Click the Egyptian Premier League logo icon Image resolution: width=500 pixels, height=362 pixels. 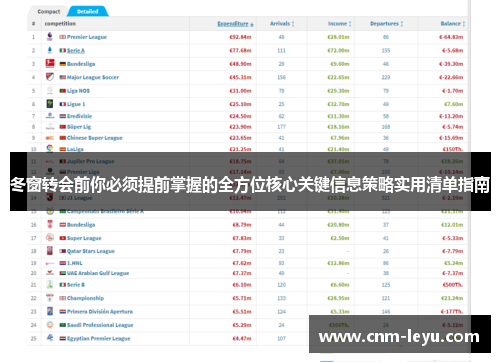(x=50, y=338)
